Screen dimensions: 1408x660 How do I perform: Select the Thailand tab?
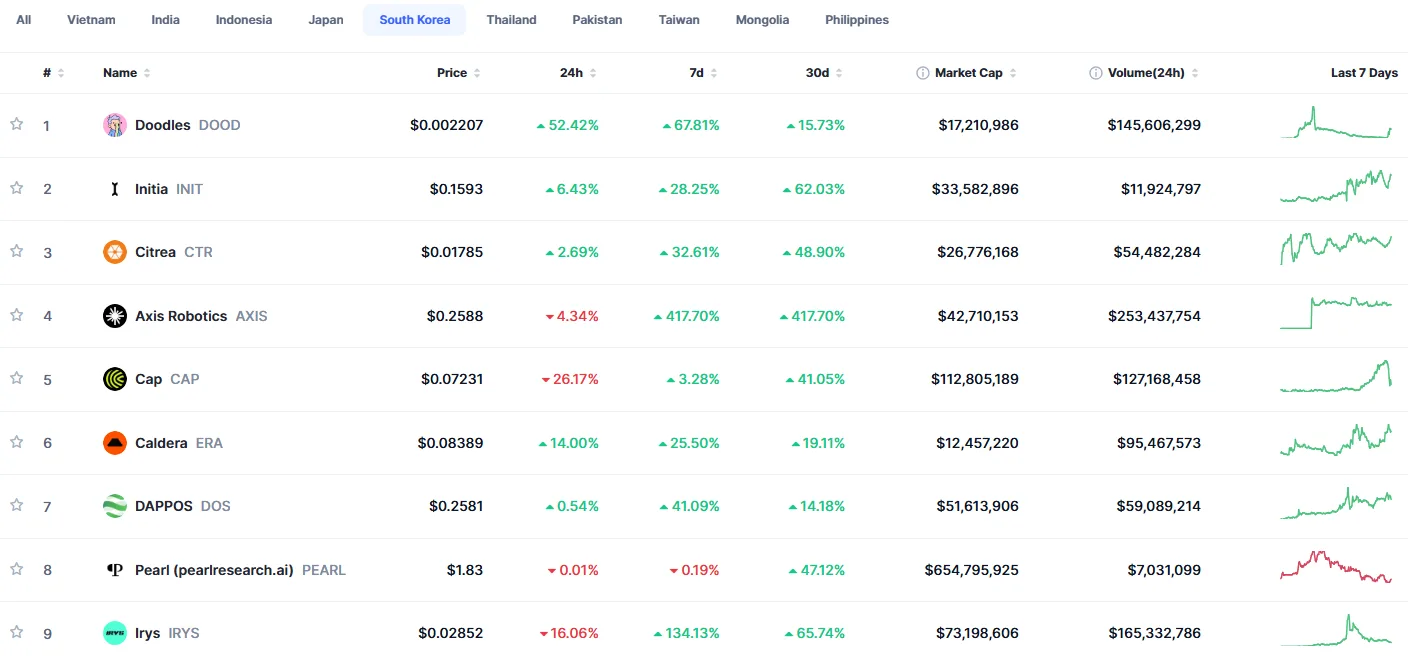(x=512, y=20)
